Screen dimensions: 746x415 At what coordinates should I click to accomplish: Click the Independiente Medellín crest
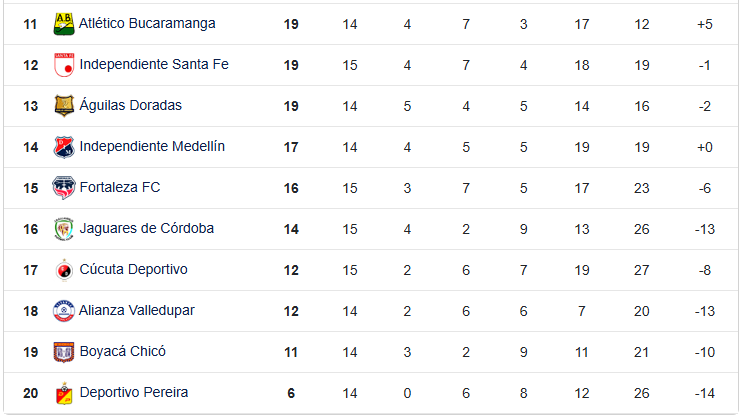coord(64,147)
